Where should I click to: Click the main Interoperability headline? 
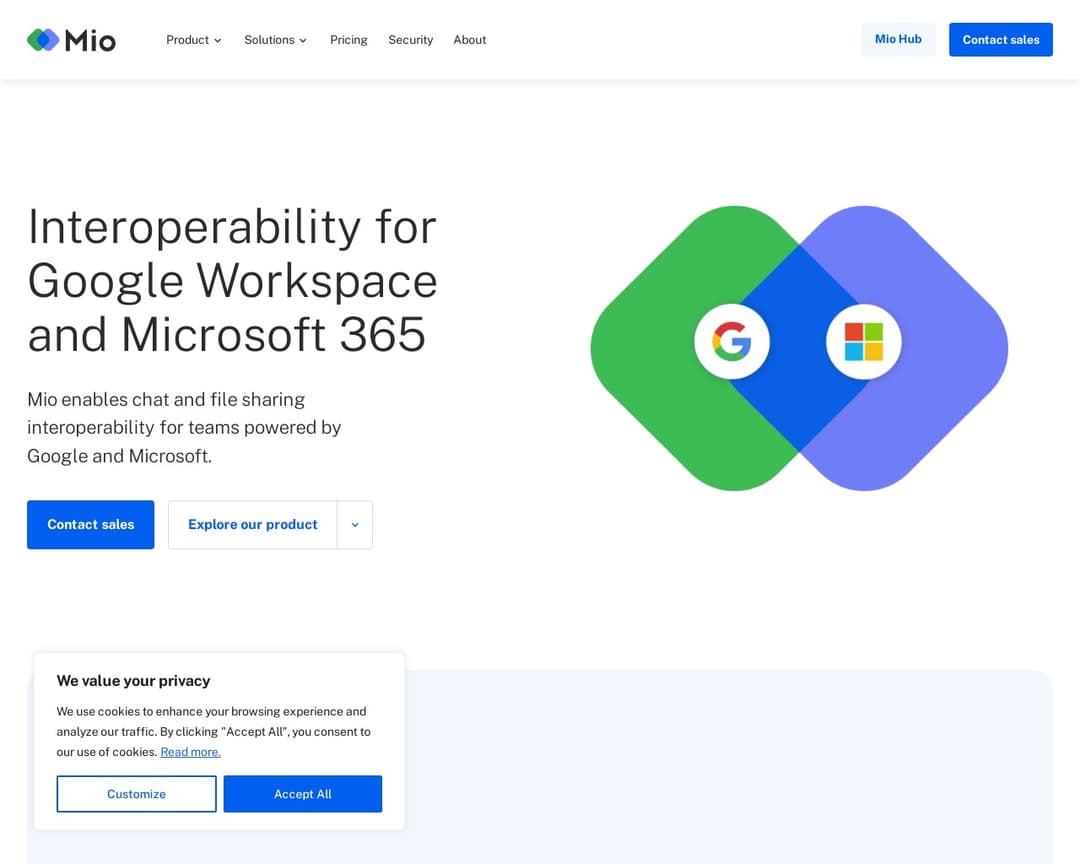tap(232, 280)
